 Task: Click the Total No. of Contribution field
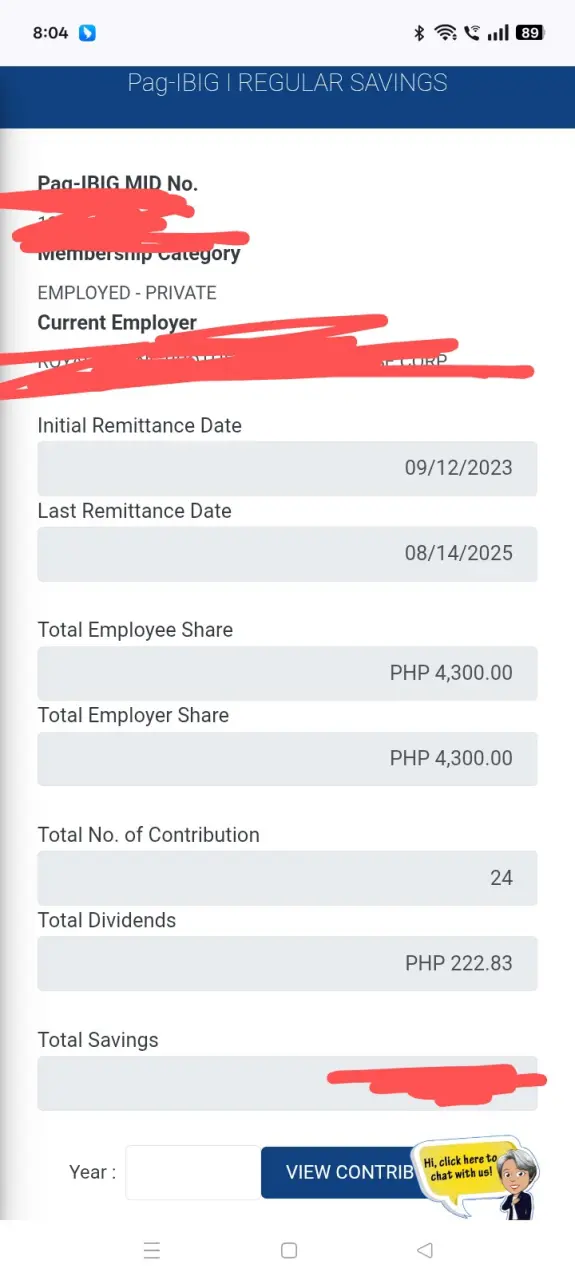point(287,878)
